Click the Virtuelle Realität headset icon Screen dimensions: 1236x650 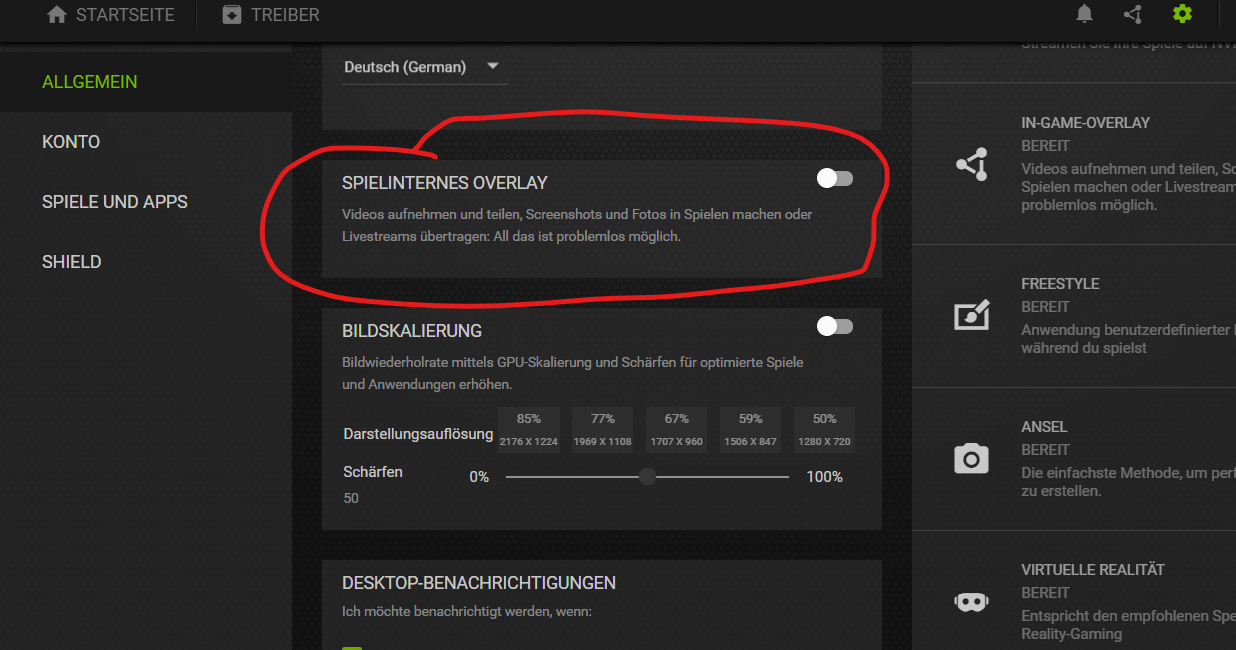tap(971, 602)
